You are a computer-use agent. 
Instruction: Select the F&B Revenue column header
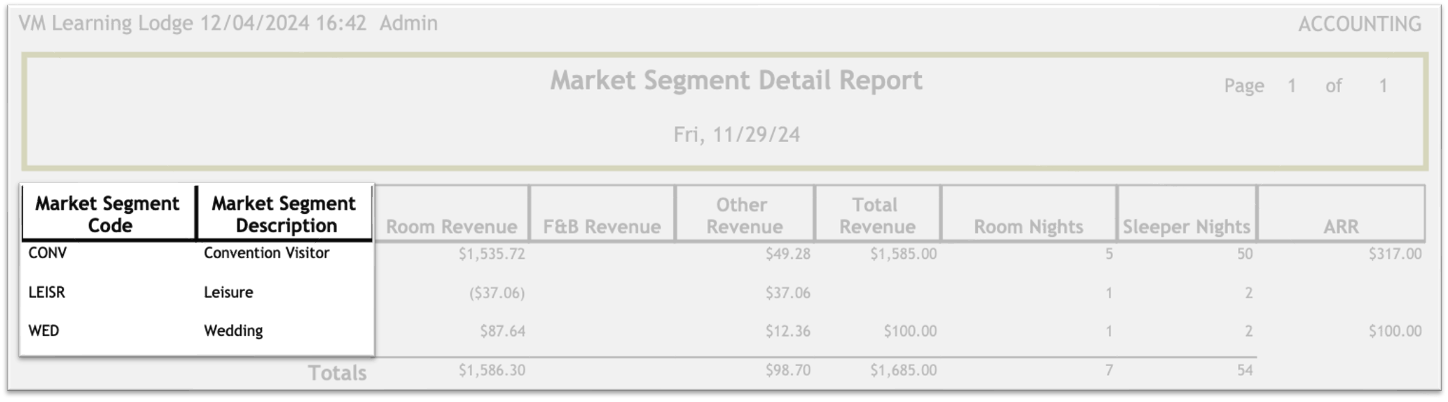[602, 227]
